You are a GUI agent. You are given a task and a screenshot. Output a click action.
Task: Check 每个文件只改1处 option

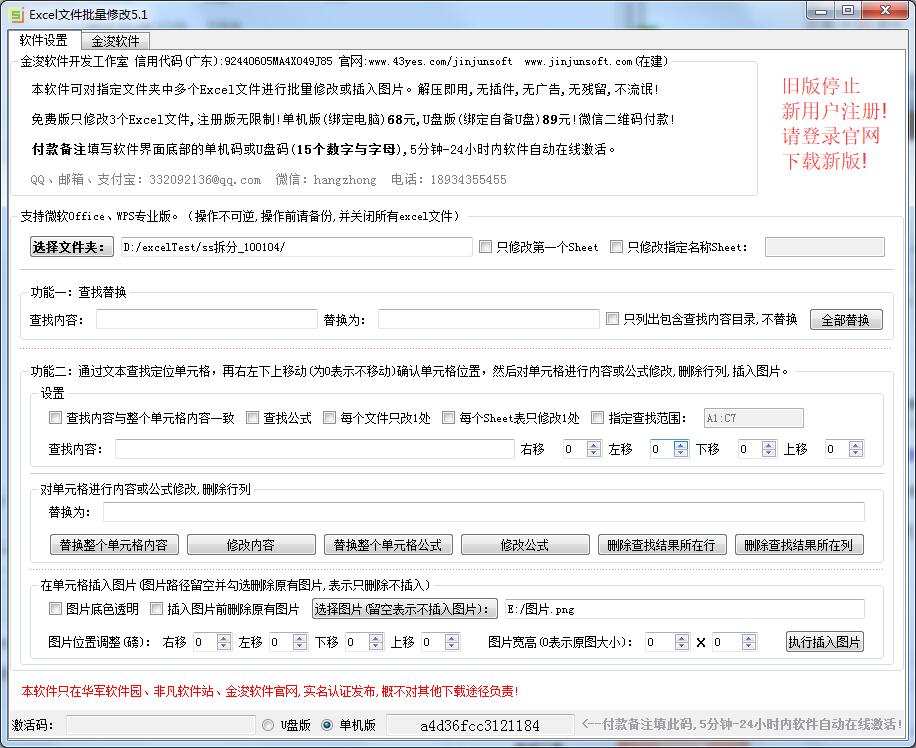tap(329, 418)
